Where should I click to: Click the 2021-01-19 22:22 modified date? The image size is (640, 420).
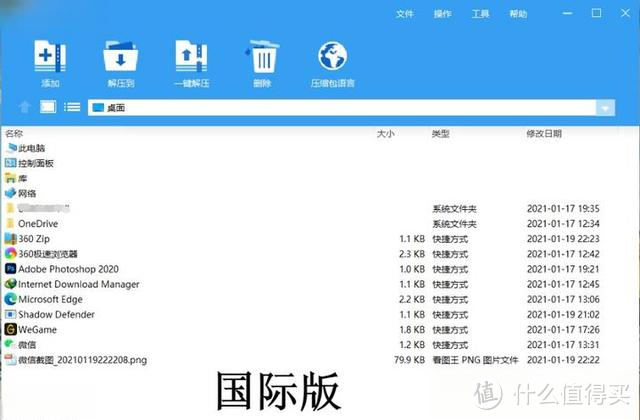click(563, 360)
